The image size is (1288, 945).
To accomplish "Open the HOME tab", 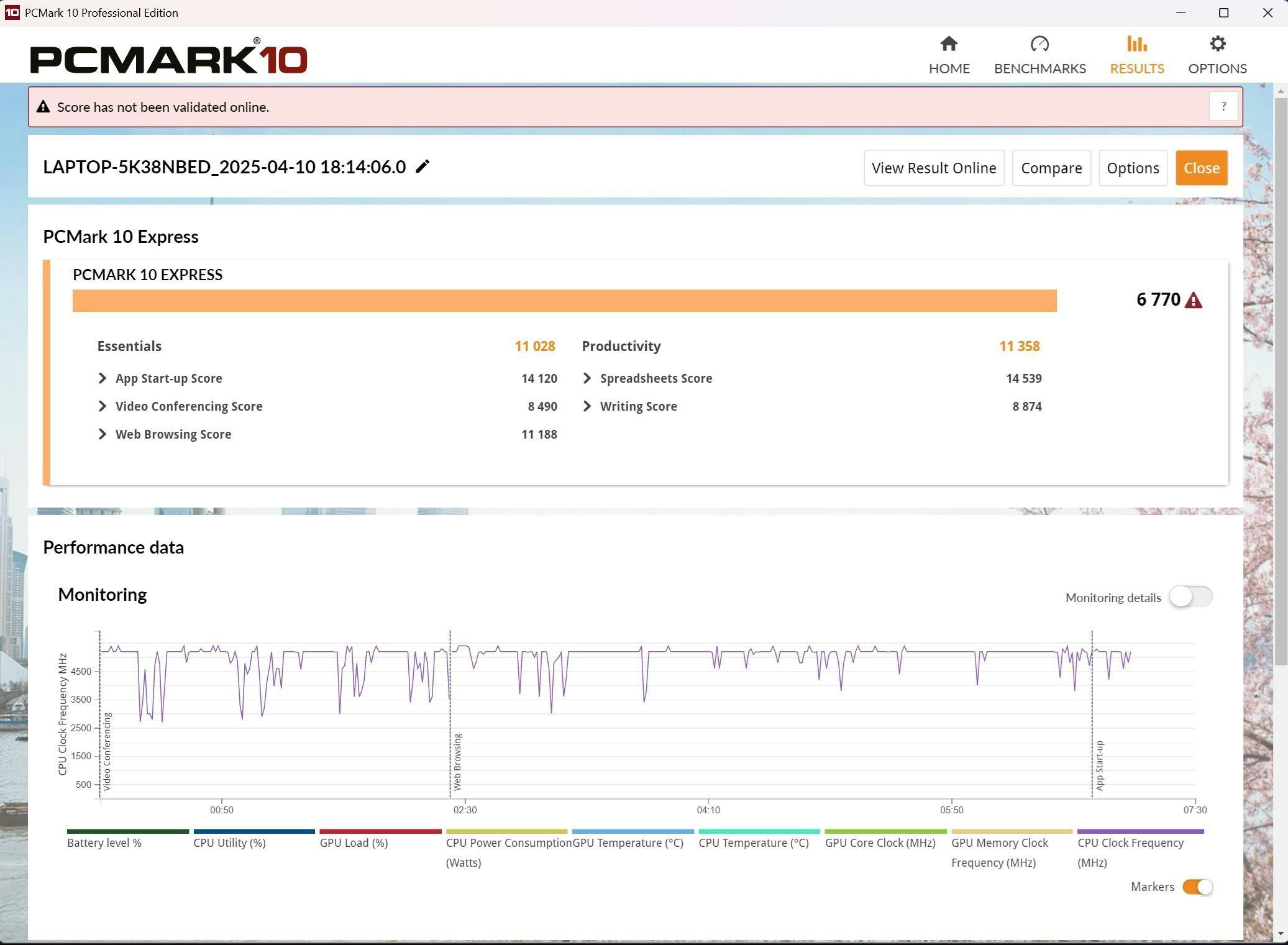I will click(x=949, y=55).
